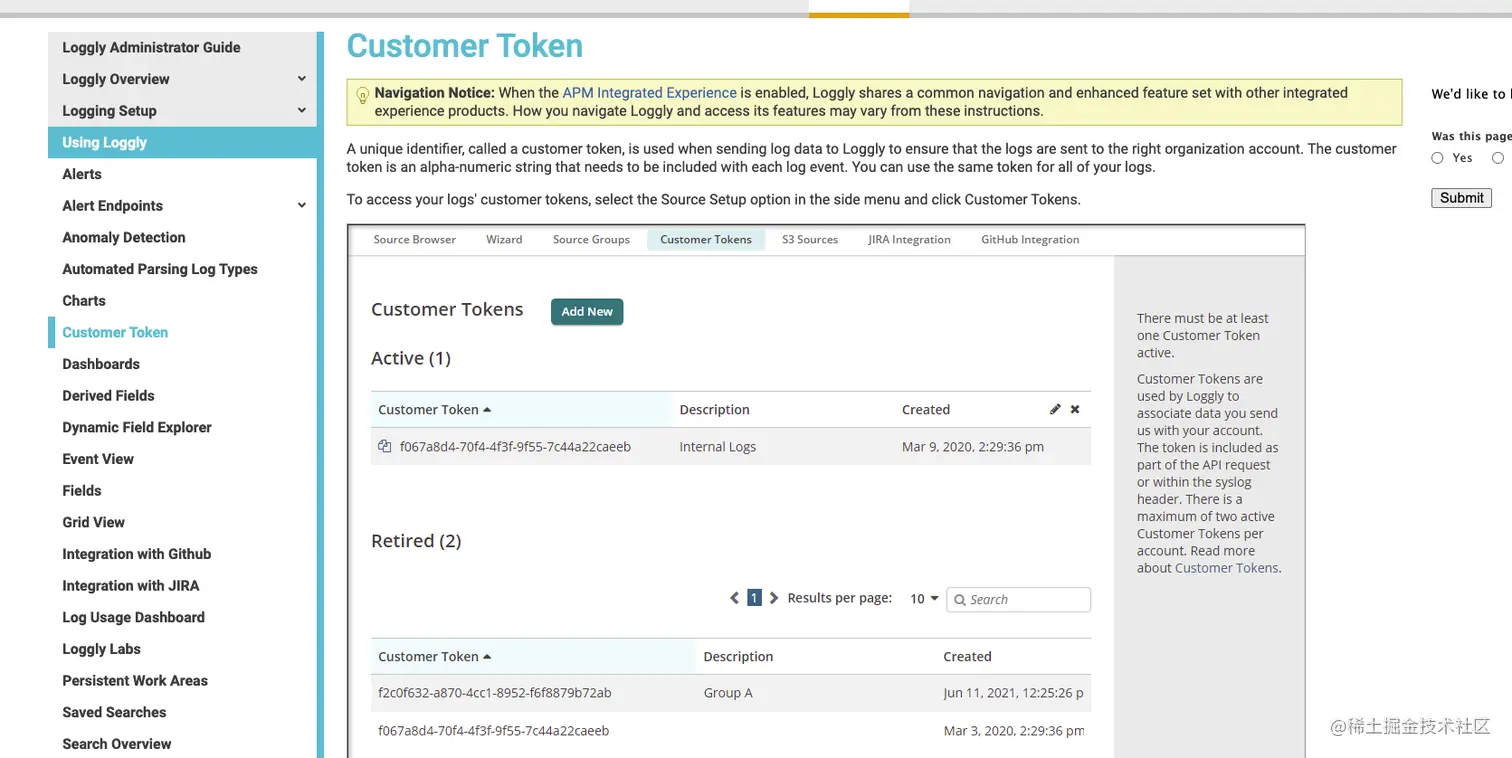Click Description header in the Retired table
The image size is (1512, 758).
(738, 656)
